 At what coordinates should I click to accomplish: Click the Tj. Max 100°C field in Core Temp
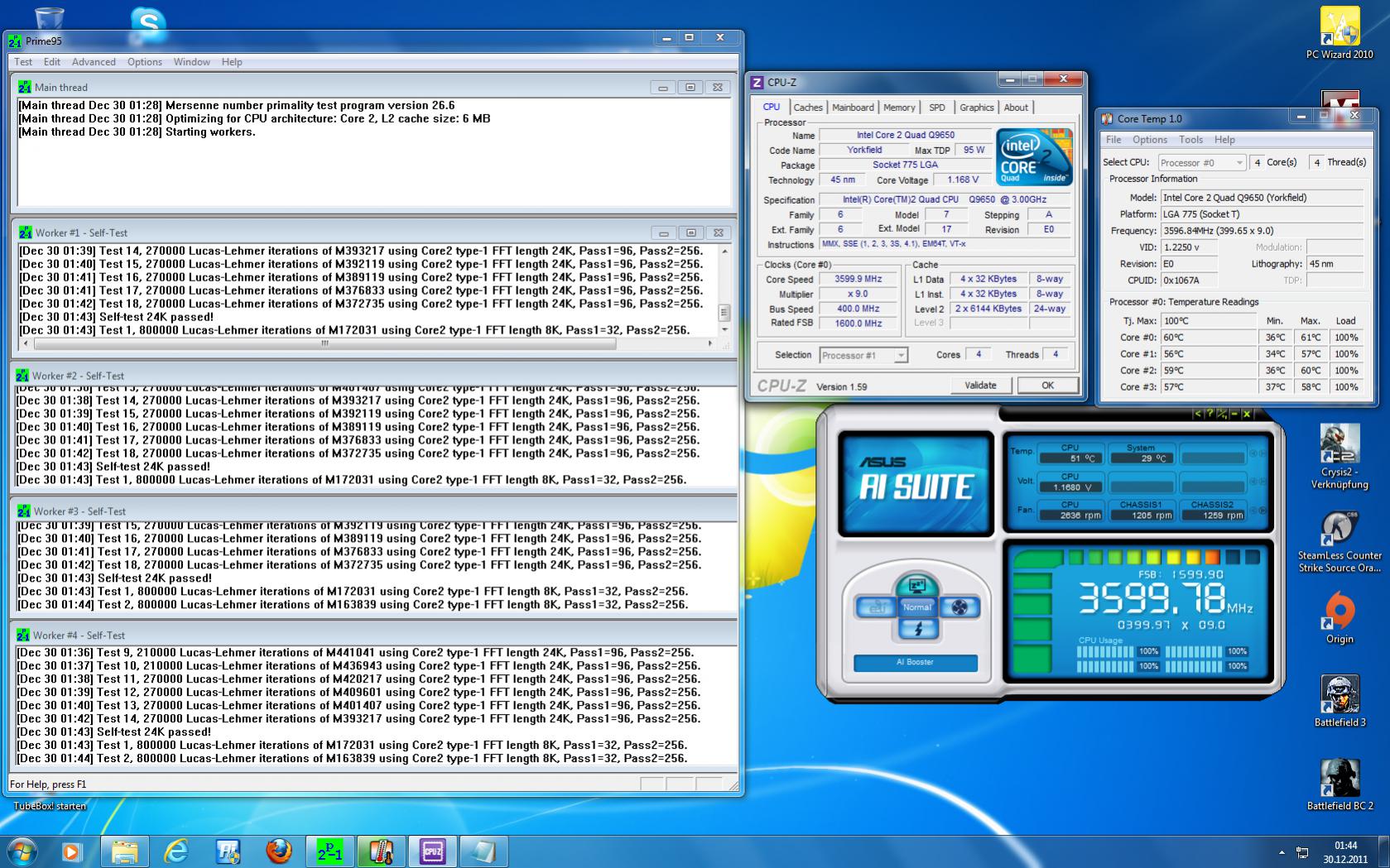click(1208, 321)
